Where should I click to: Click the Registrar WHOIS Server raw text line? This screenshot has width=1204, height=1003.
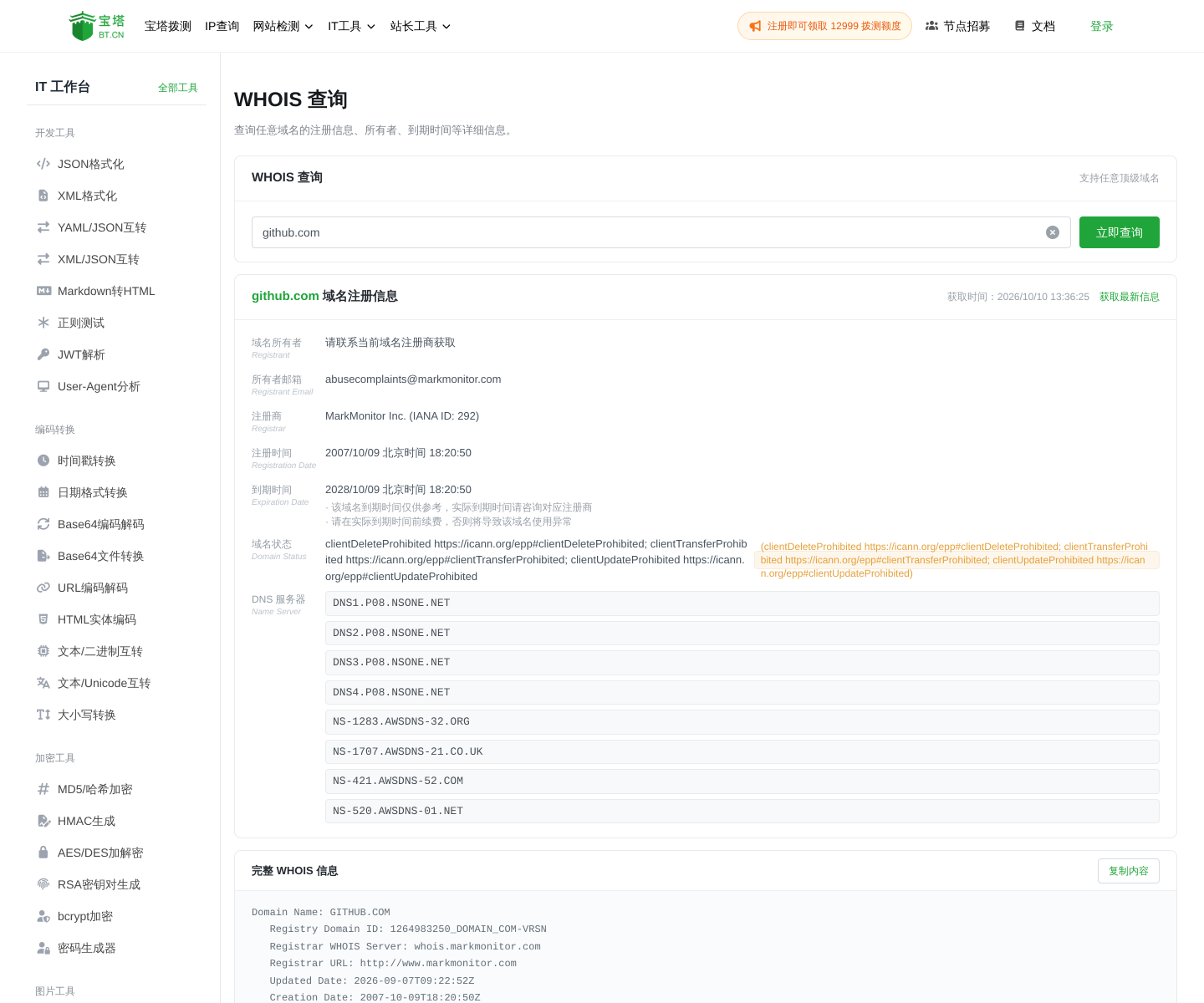click(x=405, y=947)
